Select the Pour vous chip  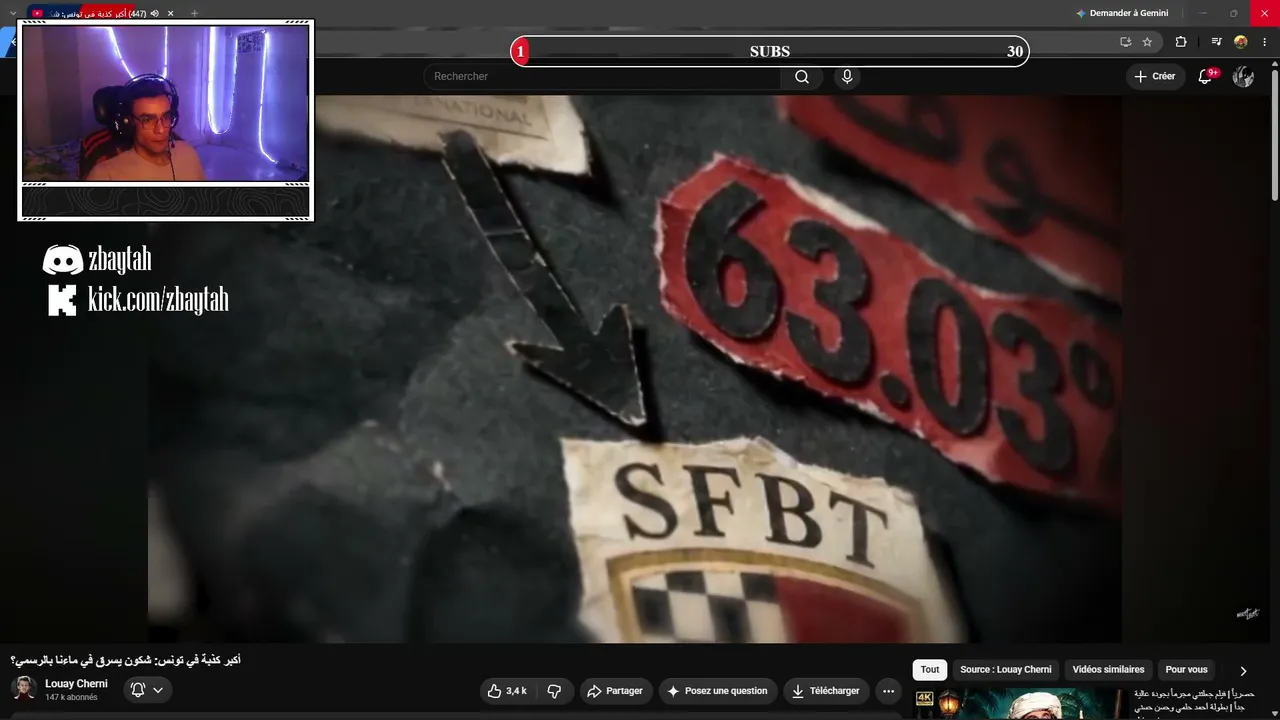point(1186,670)
